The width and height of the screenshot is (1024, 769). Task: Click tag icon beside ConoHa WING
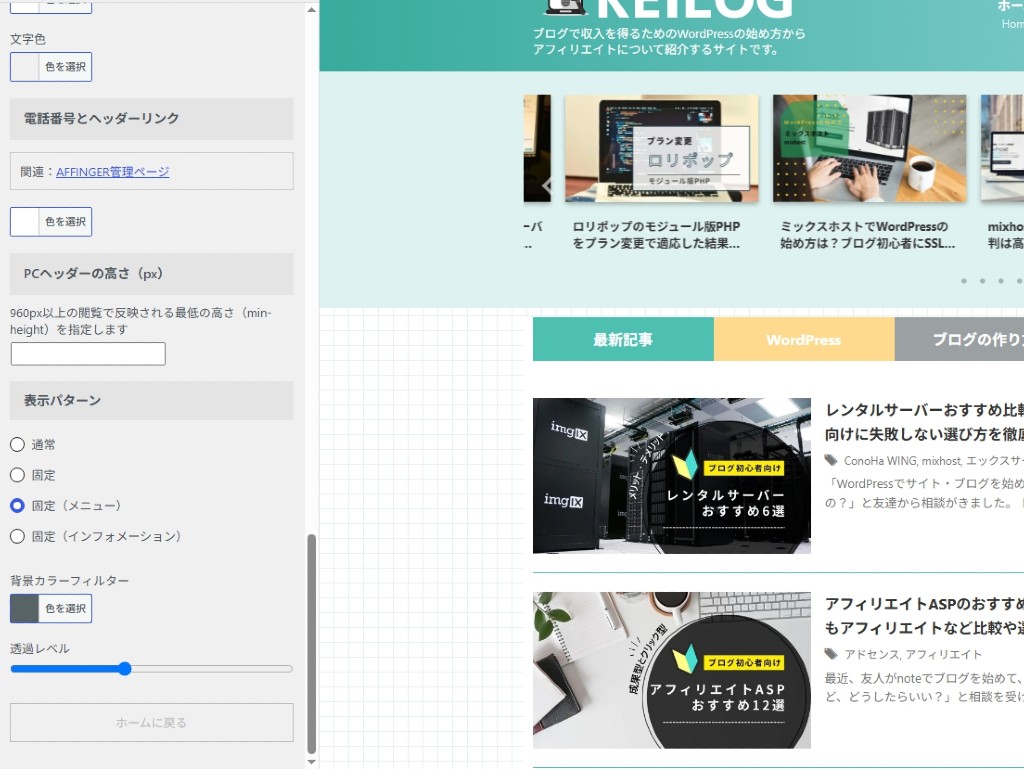pyautogui.click(x=831, y=460)
